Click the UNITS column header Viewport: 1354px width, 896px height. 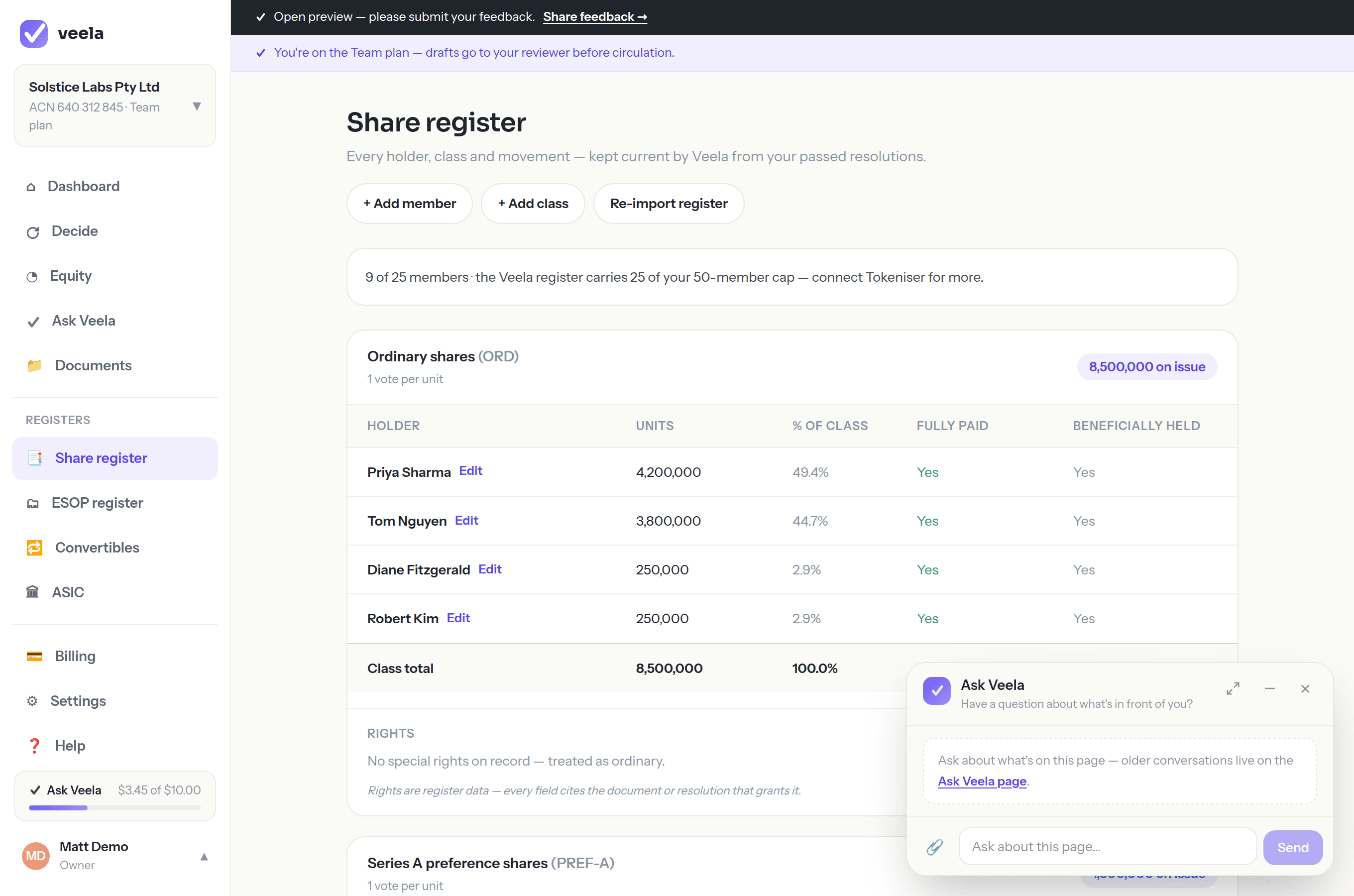coord(654,426)
